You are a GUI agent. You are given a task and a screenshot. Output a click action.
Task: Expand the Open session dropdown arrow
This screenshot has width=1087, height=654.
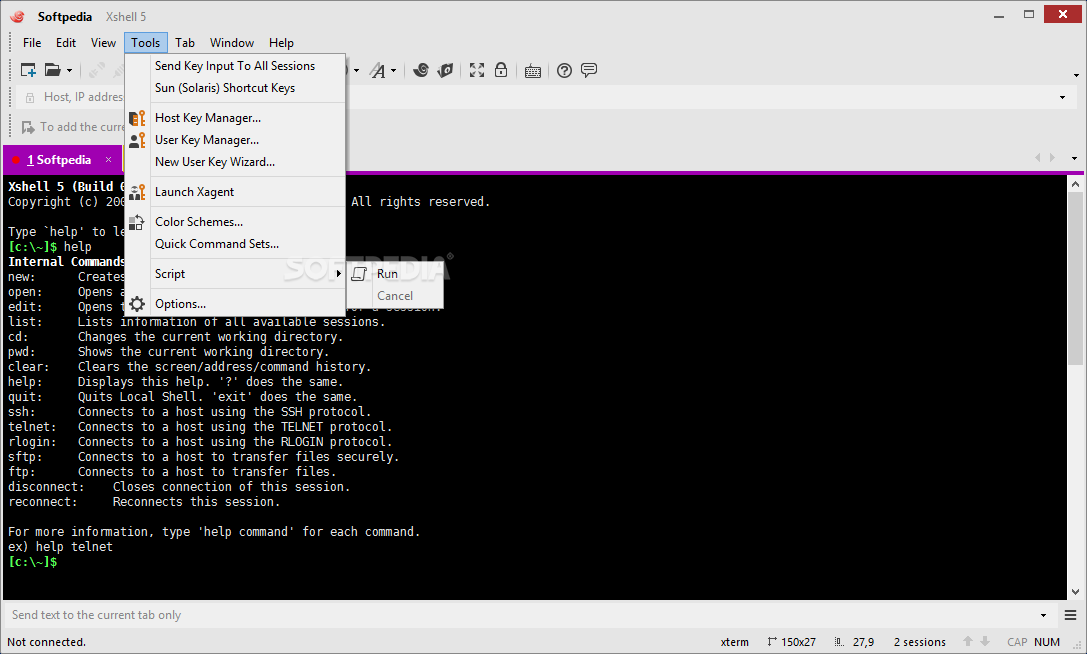coord(69,71)
